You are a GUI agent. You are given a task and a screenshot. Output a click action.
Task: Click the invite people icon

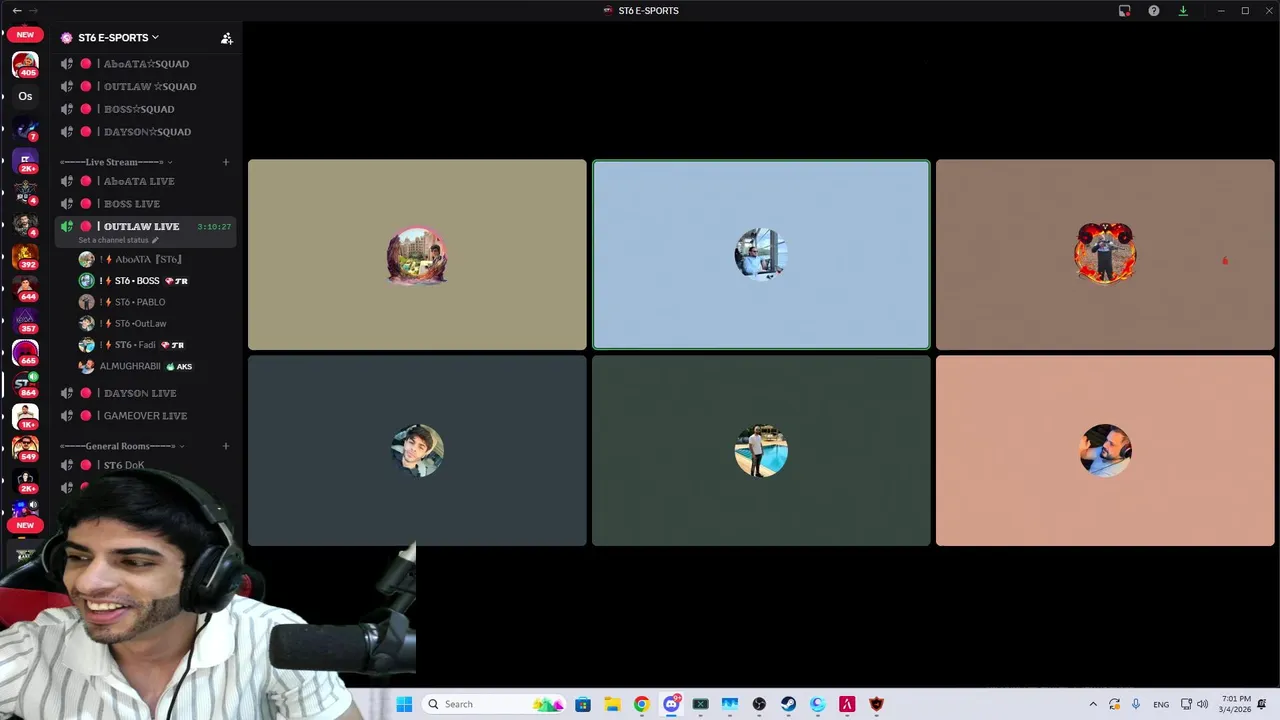point(227,38)
